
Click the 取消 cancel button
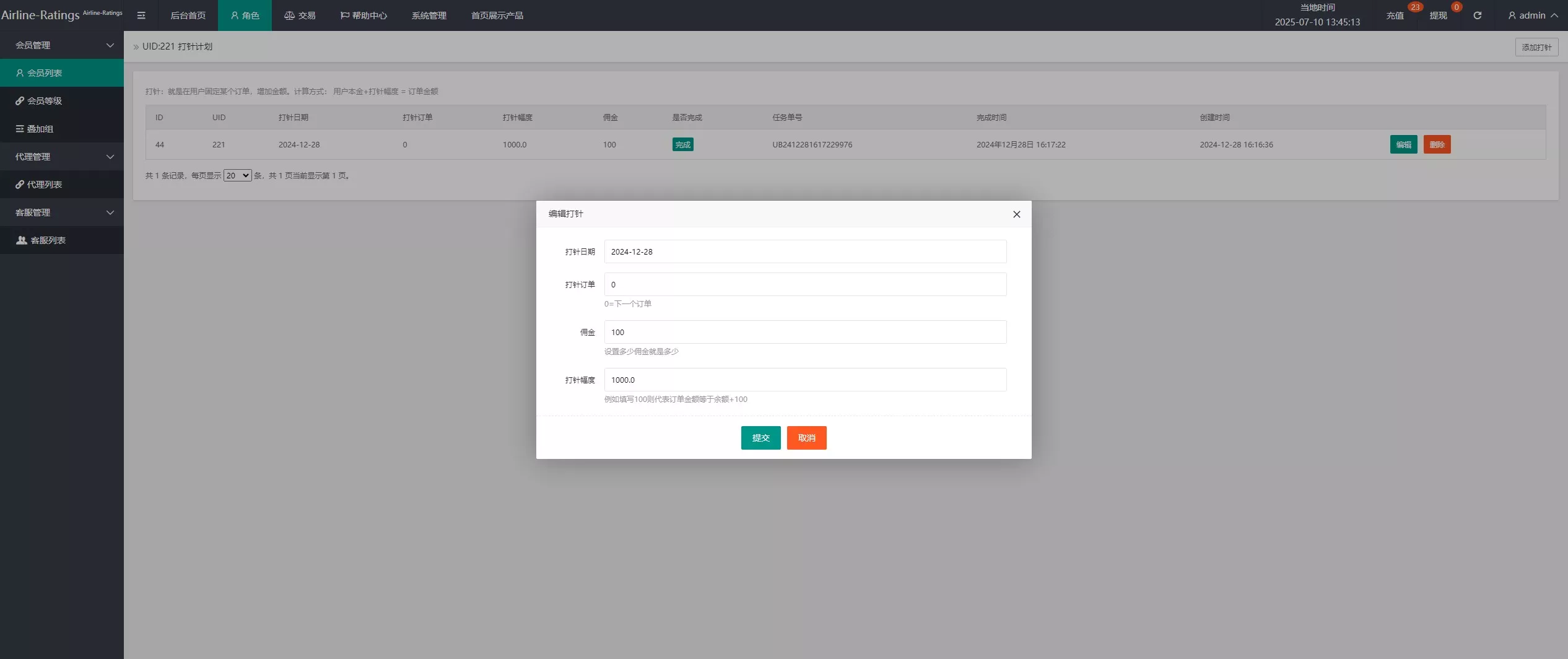coord(806,438)
